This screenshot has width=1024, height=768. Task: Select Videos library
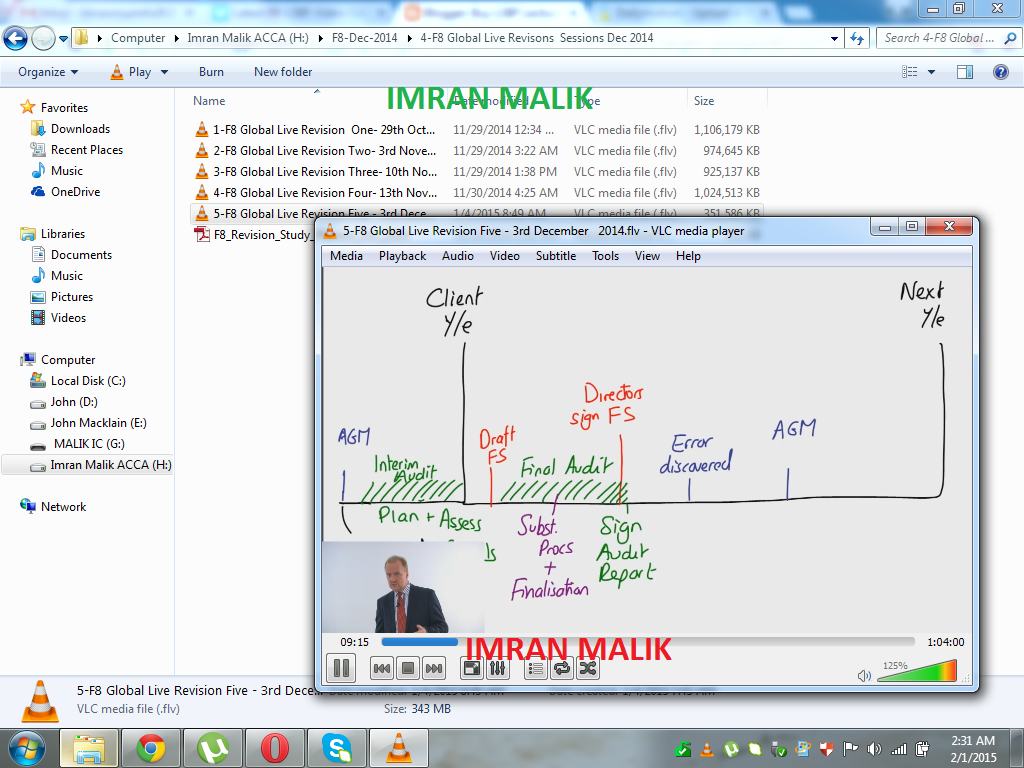tap(68, 317)
